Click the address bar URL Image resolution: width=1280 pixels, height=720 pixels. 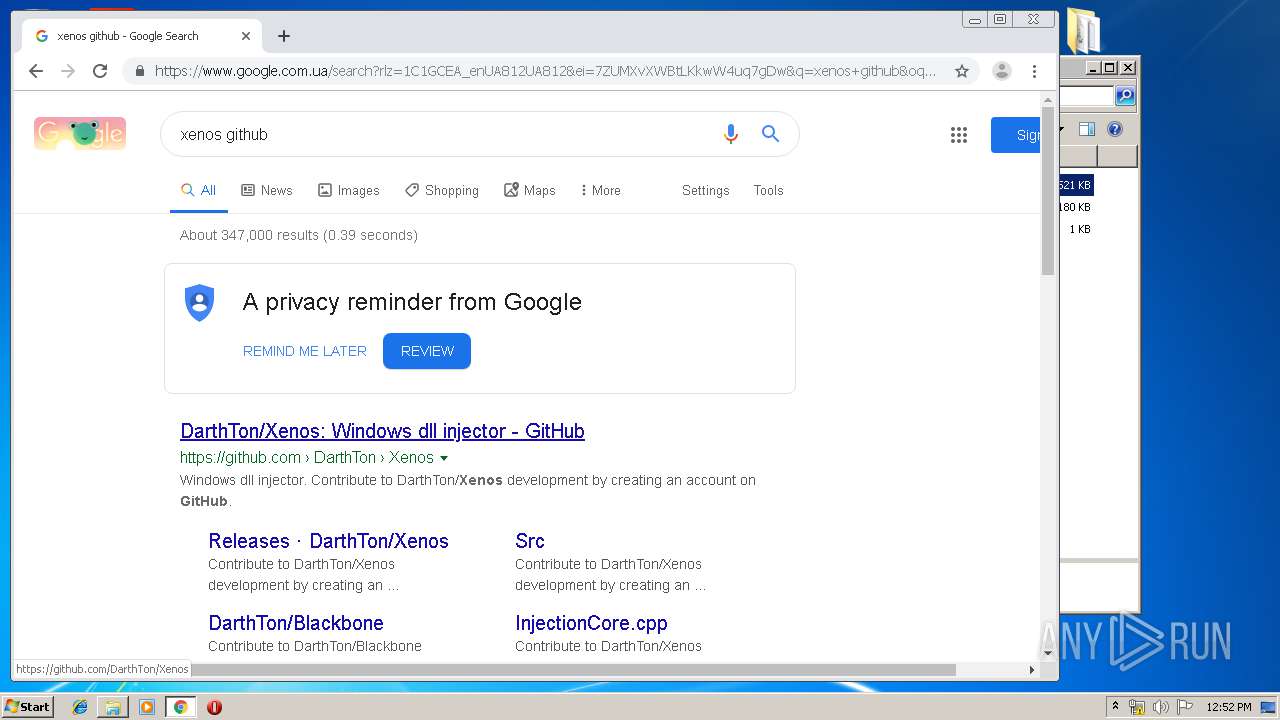click(545, 71)
